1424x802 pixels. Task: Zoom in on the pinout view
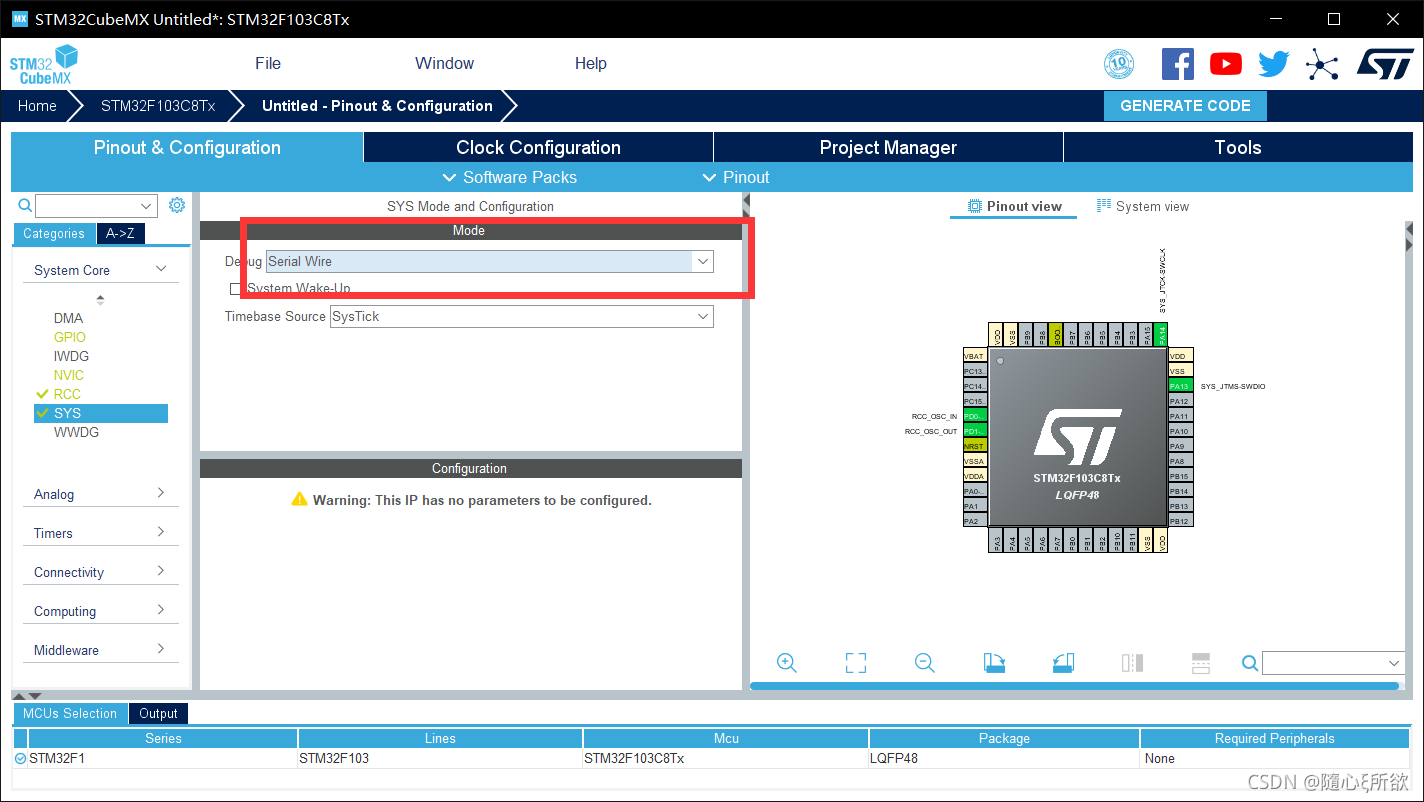coord(786,663)
